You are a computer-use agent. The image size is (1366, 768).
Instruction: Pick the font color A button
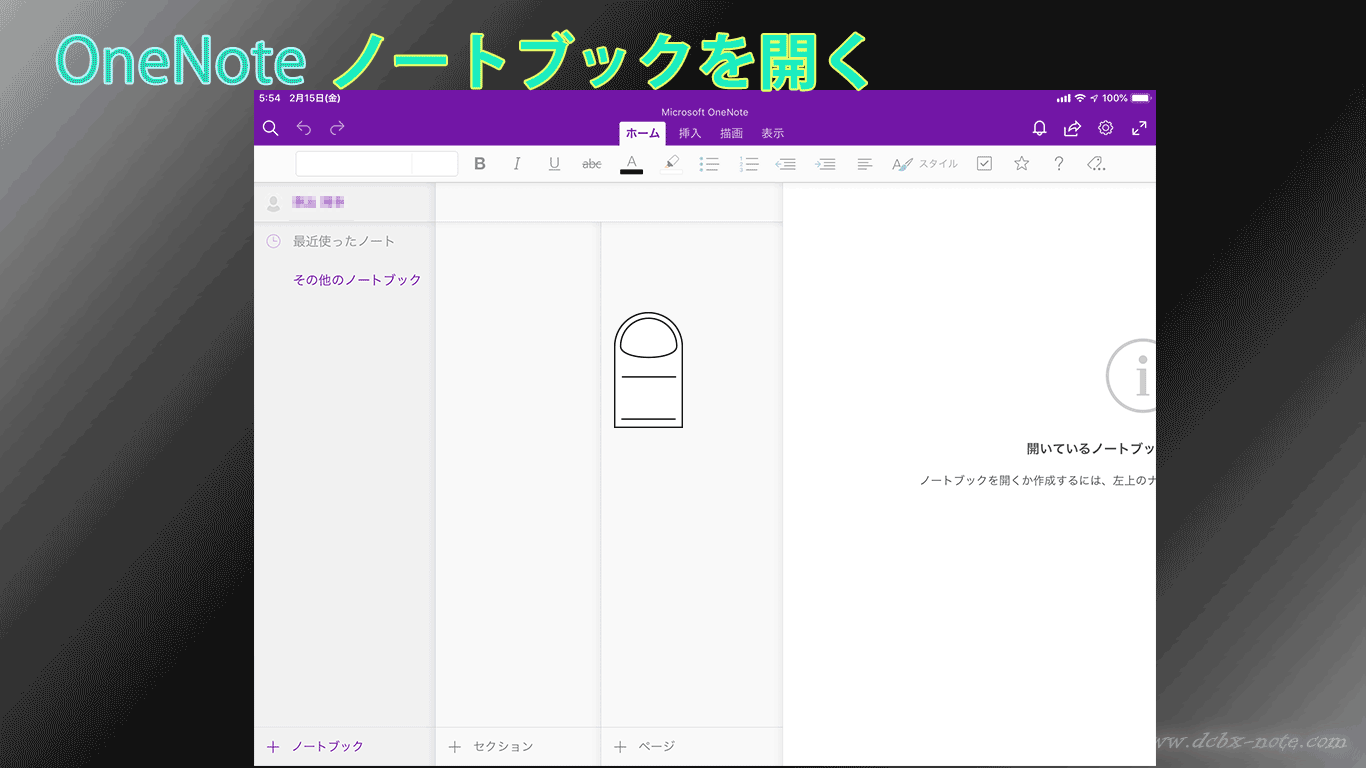click(x=631, y=164)
